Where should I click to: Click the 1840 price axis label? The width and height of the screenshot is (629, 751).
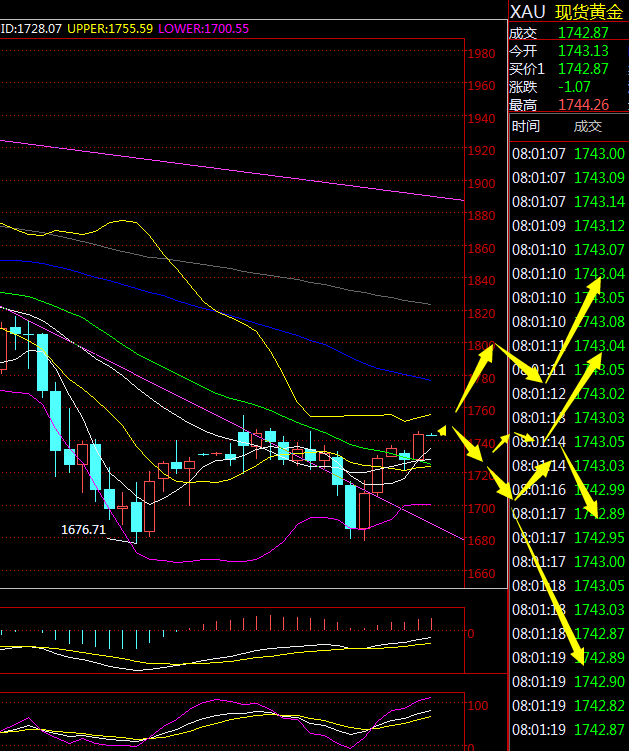(481, 281)
